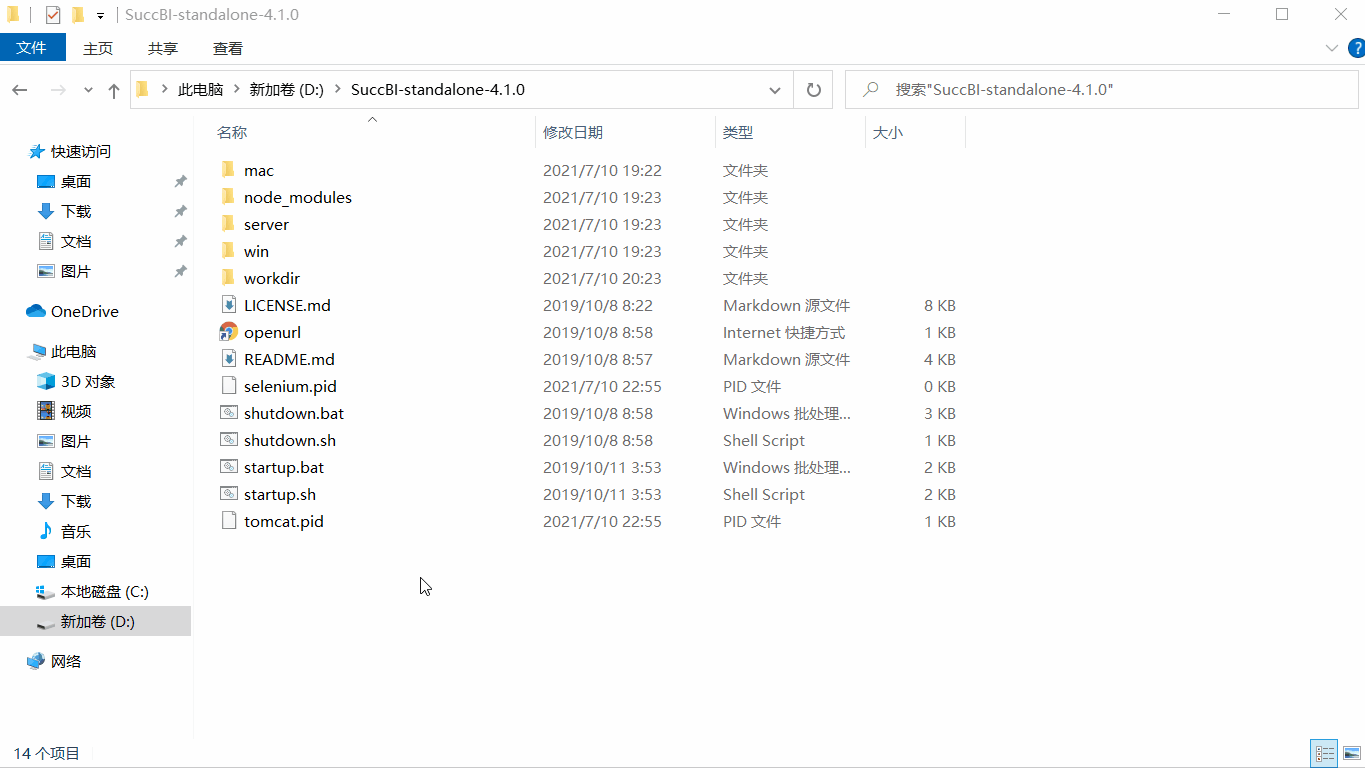This screenshot has width=1365, height=768.
Task: Select the LICENSE.md file icon
Action: pos(228,305)
